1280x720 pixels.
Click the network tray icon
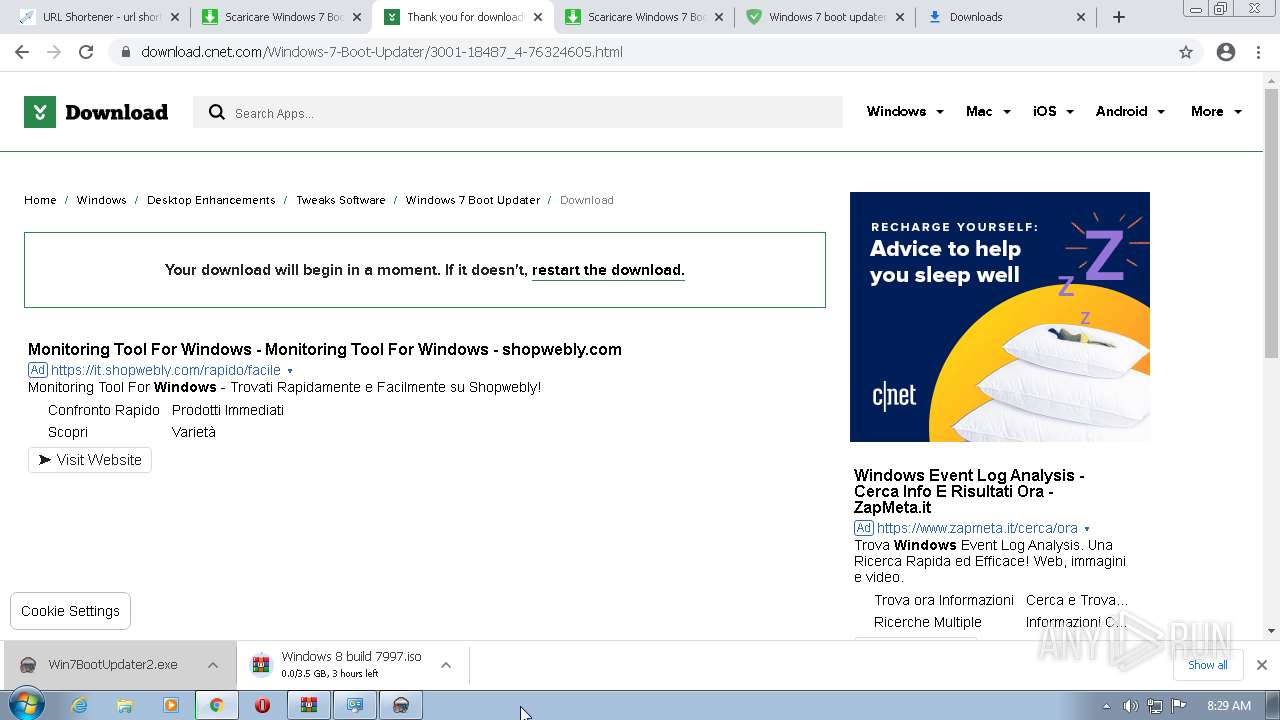click(x=1155, y=706)
